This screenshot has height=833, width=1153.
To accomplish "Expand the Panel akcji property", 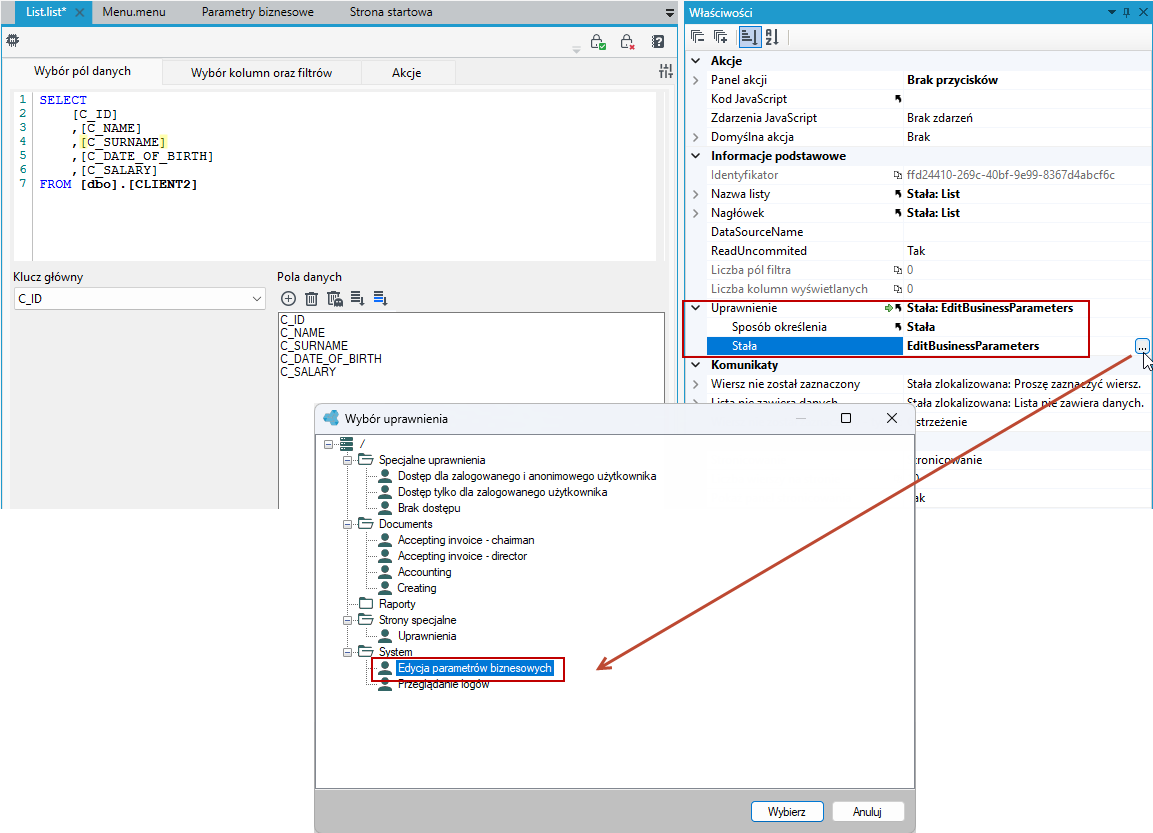I will [x=696, y=80].
